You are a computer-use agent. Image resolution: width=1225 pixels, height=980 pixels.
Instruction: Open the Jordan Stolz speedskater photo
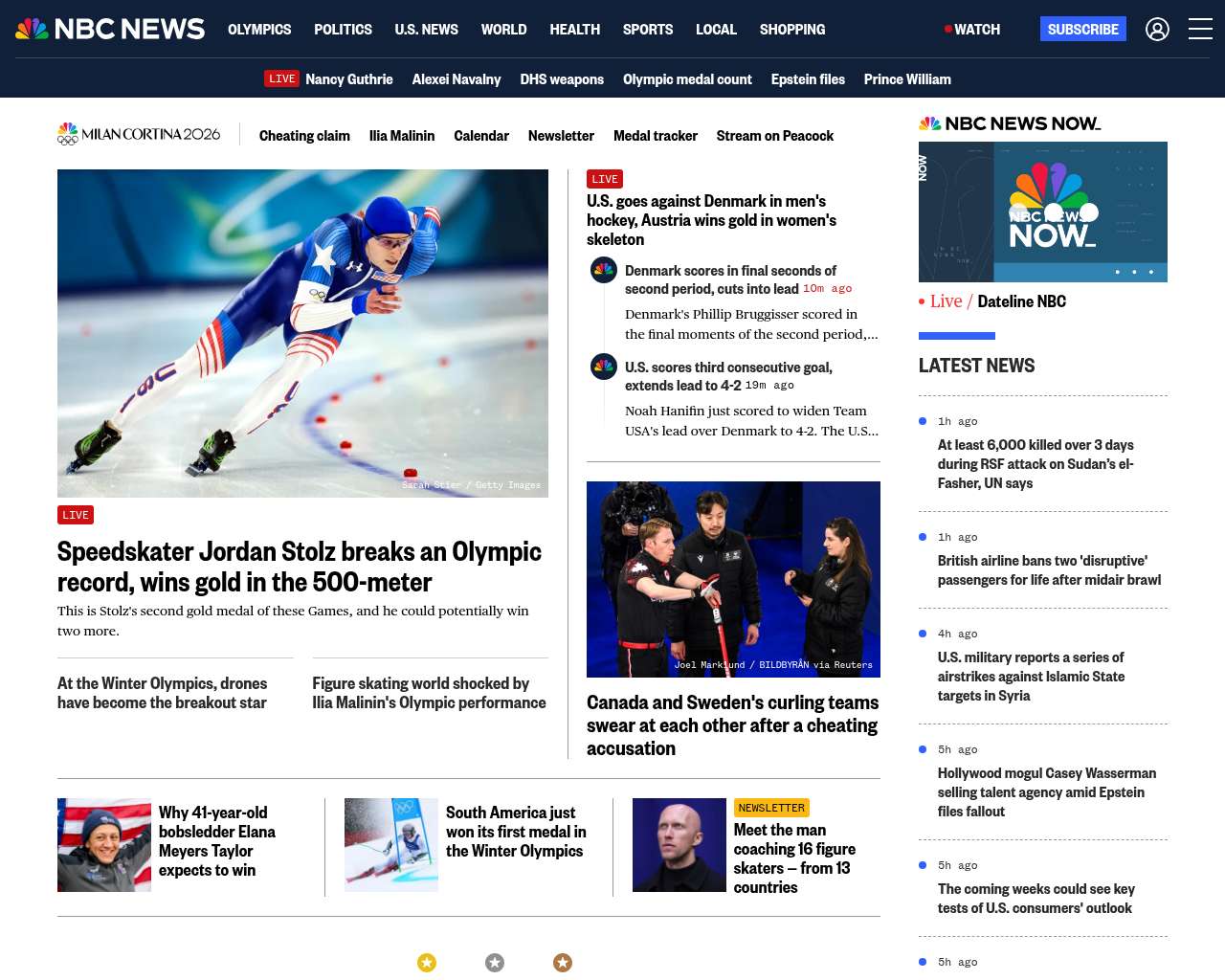tap(302, 333)
